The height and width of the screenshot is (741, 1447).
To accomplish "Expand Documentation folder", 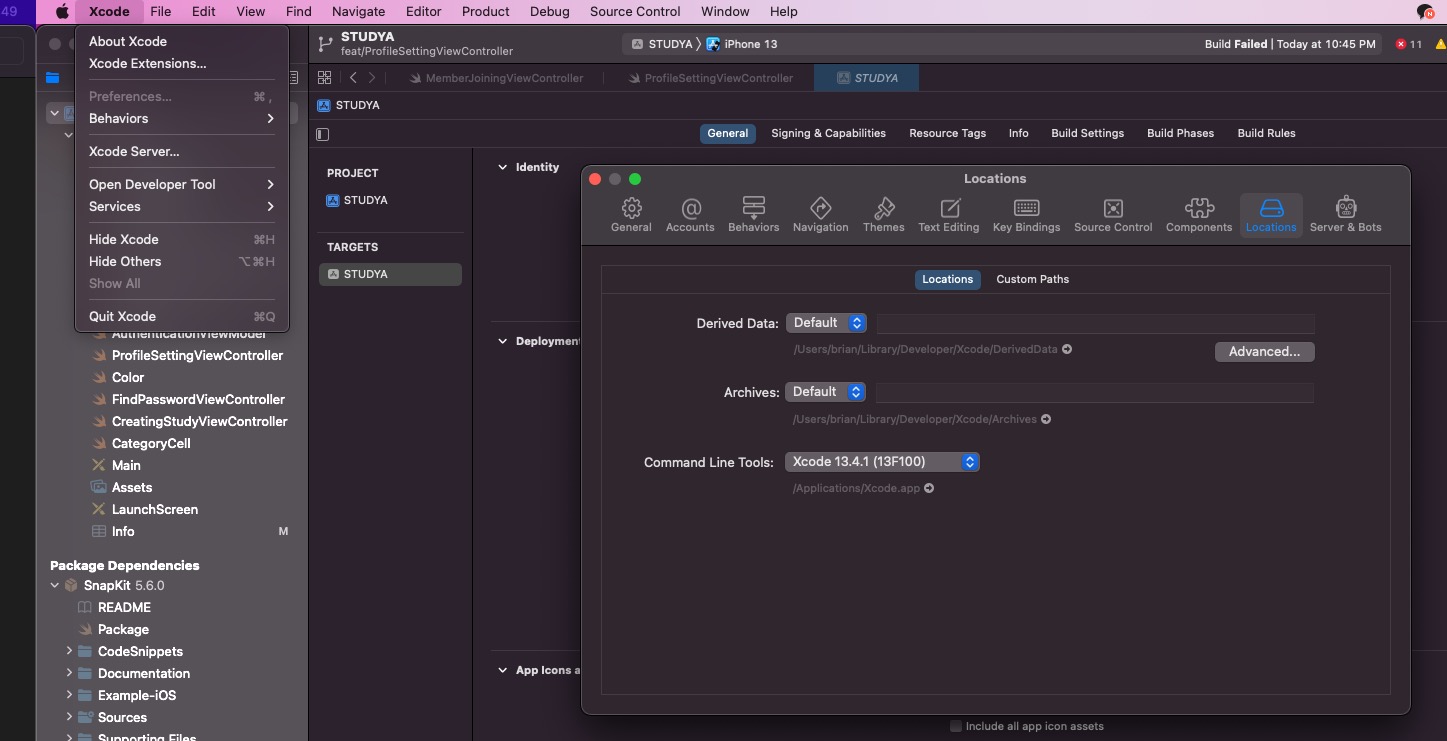I will point(69,673).
